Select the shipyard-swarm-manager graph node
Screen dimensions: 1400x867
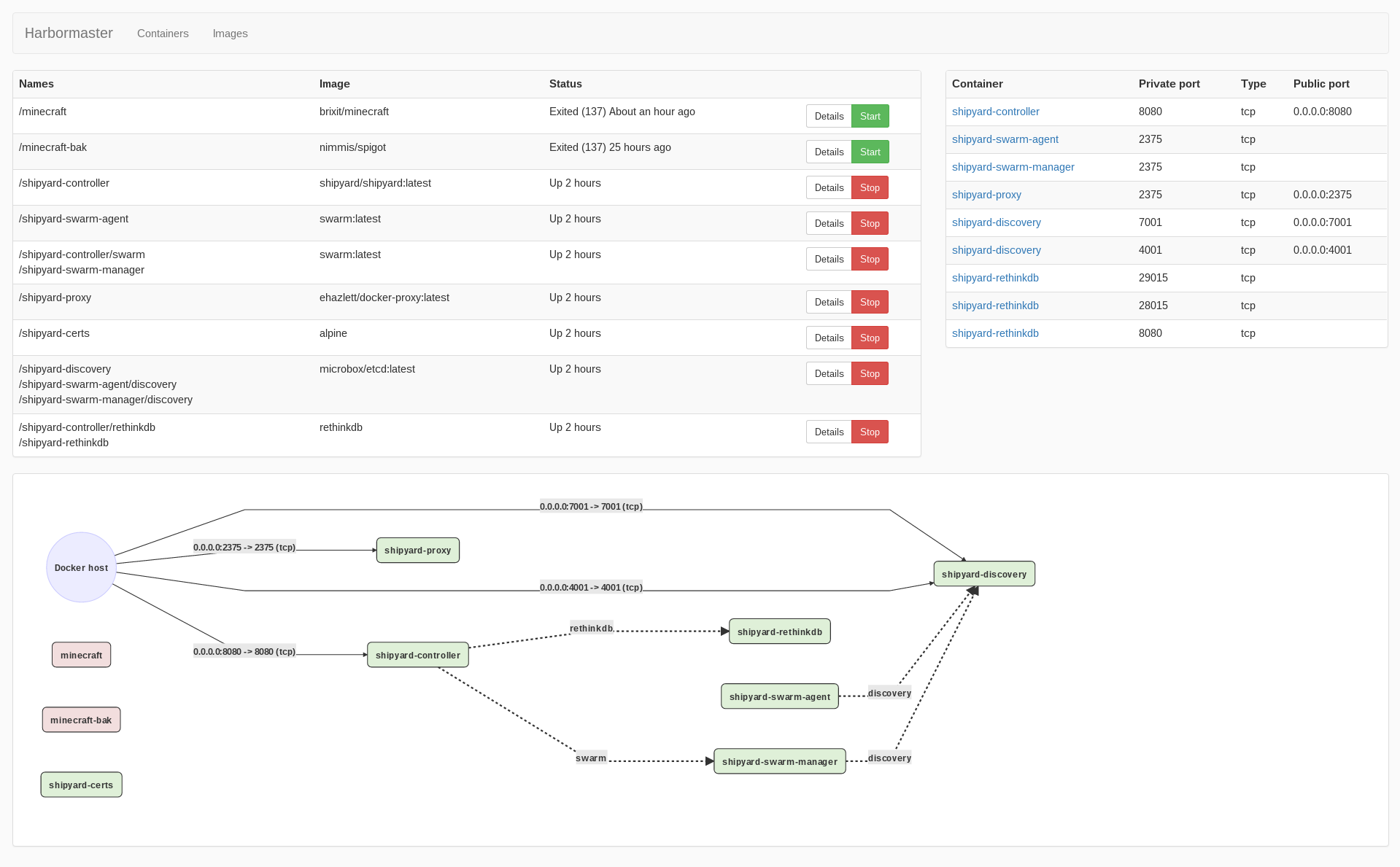[x=779, y=761]
